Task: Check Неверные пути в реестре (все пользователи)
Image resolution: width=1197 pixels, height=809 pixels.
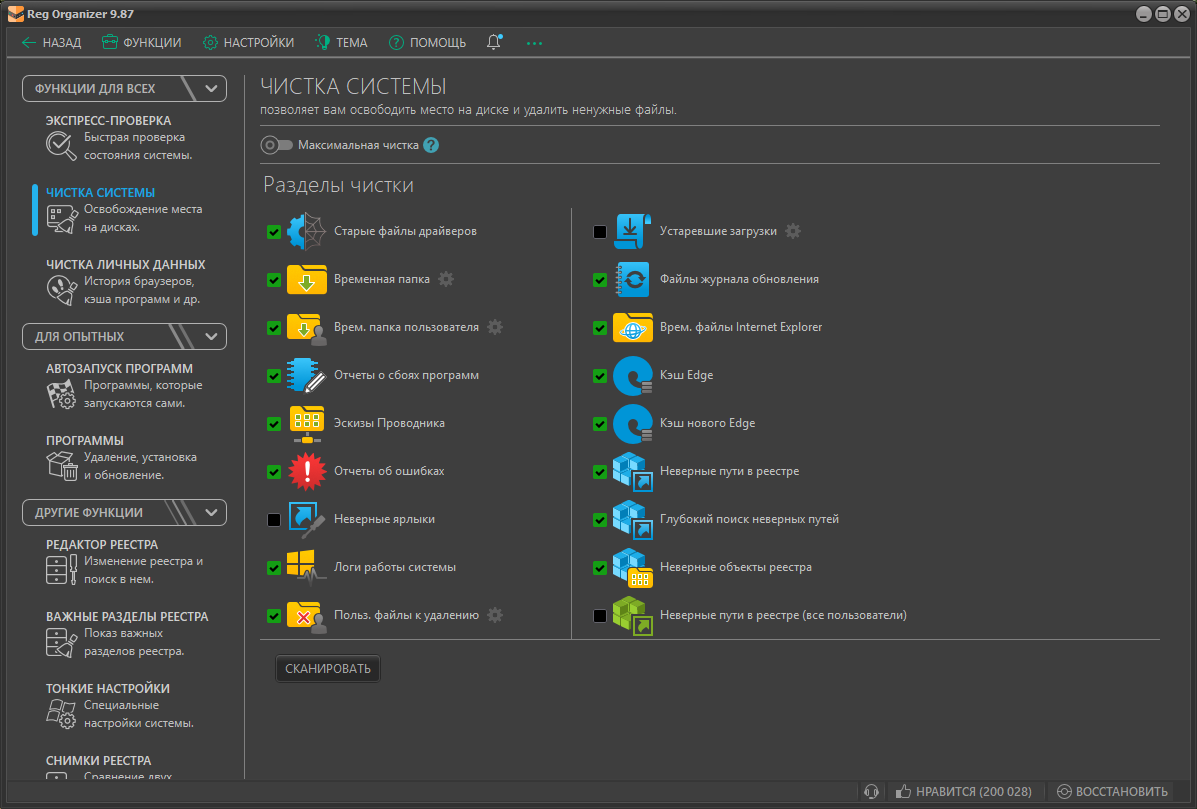Action: point(600,616)
